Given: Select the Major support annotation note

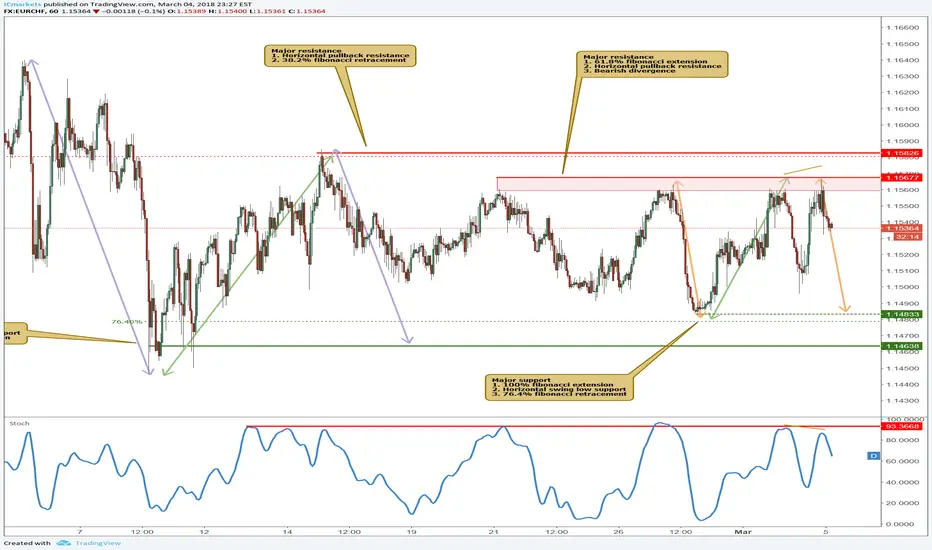Looking at the screenshot, I should [x=559, y=387].
